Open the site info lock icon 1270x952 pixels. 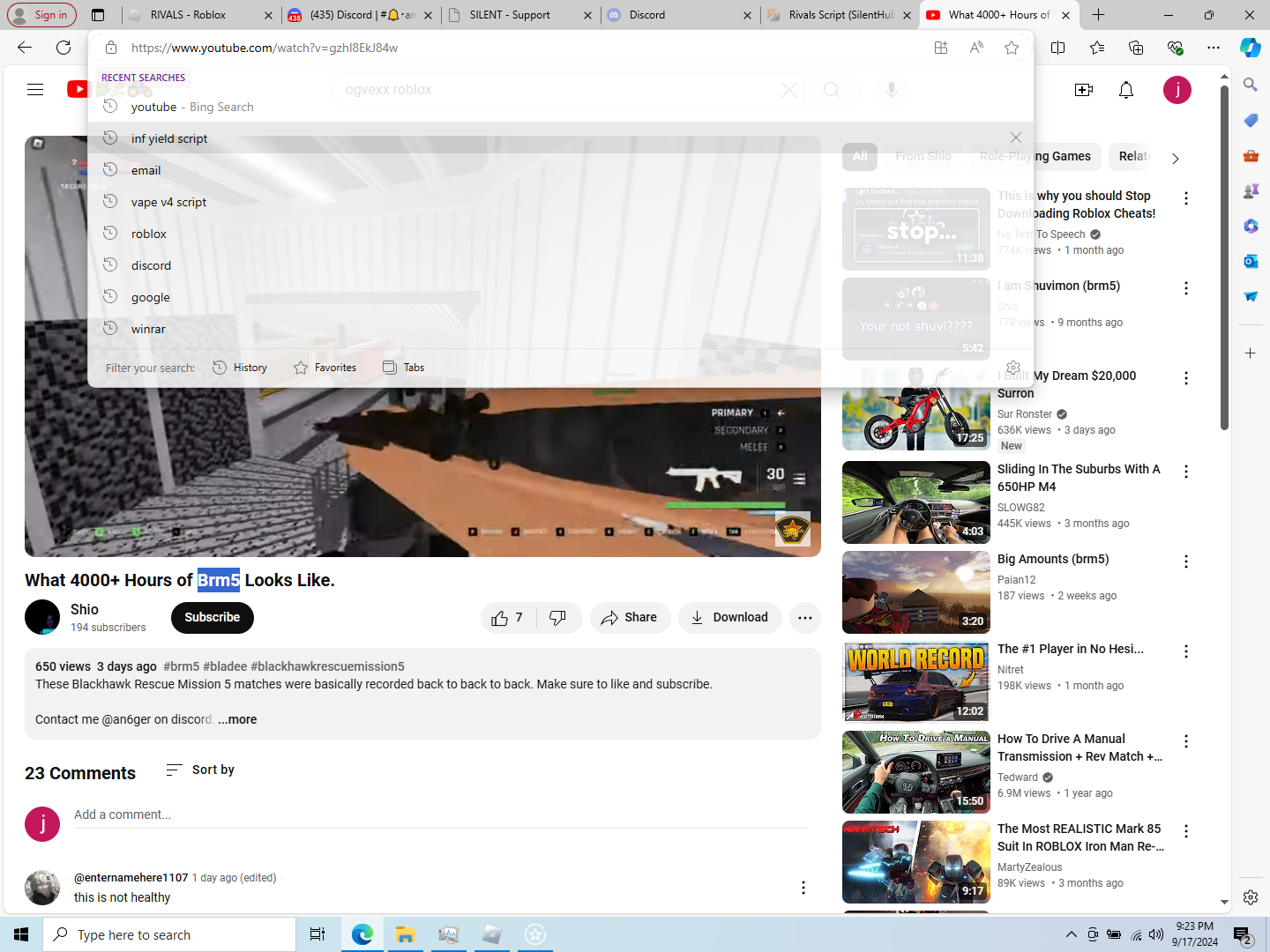tap(111, 48)
